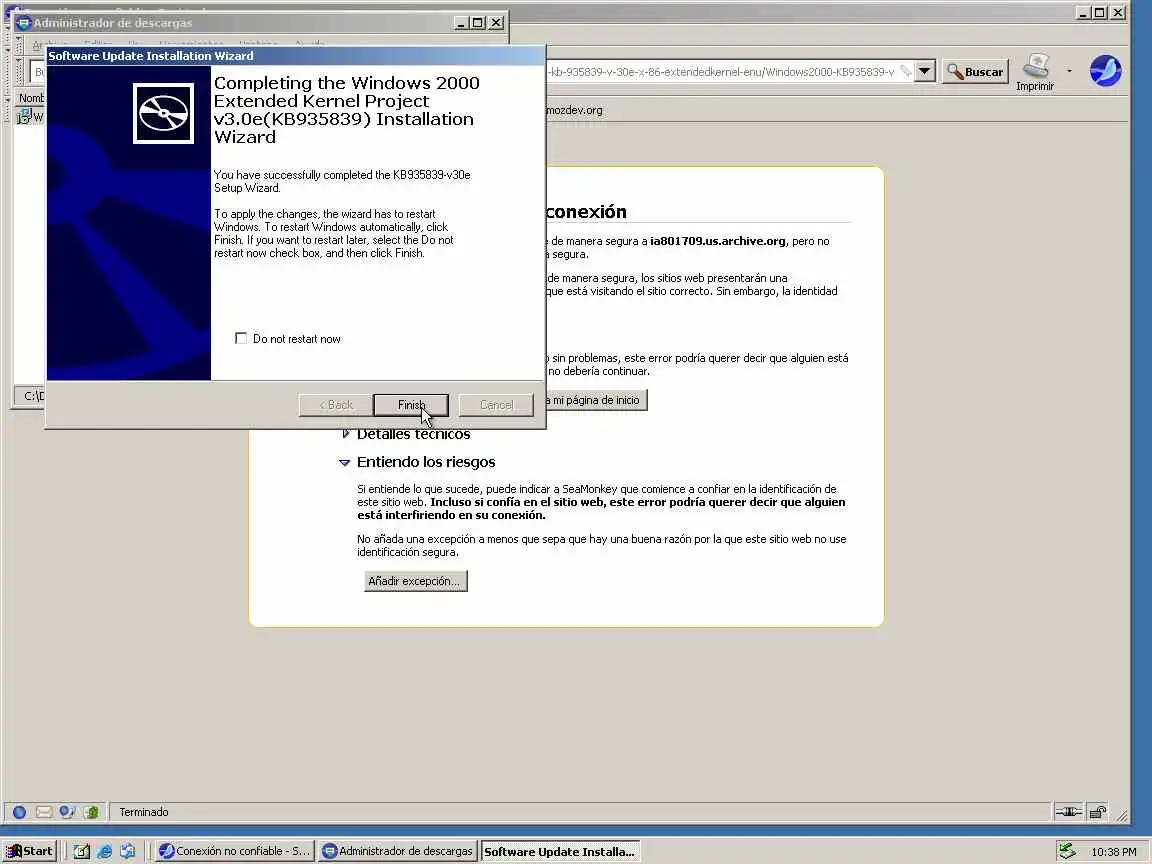Launch Outlook Express from quick launch
Image resolution: width=1152 pixels, height=864 pixels.
click(128, 852)
